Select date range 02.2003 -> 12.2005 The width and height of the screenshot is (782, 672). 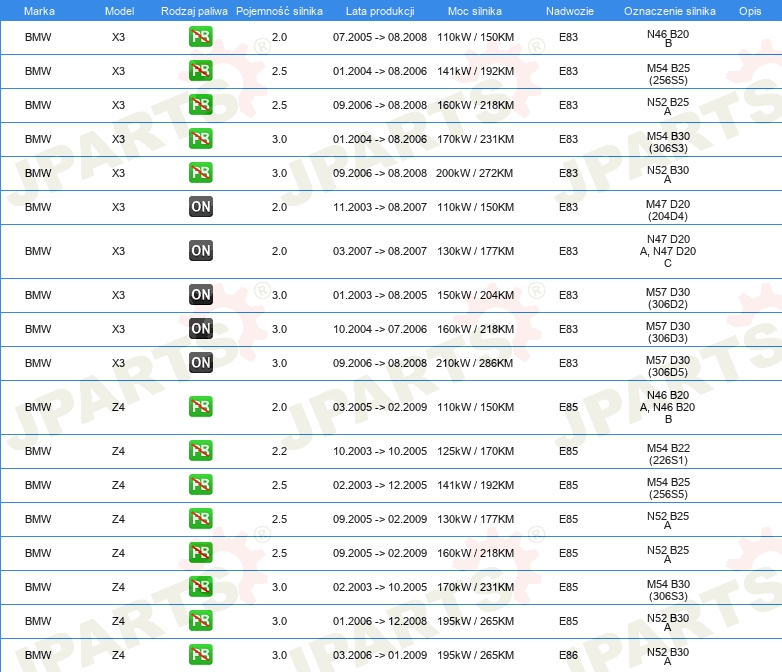(380, 484)
